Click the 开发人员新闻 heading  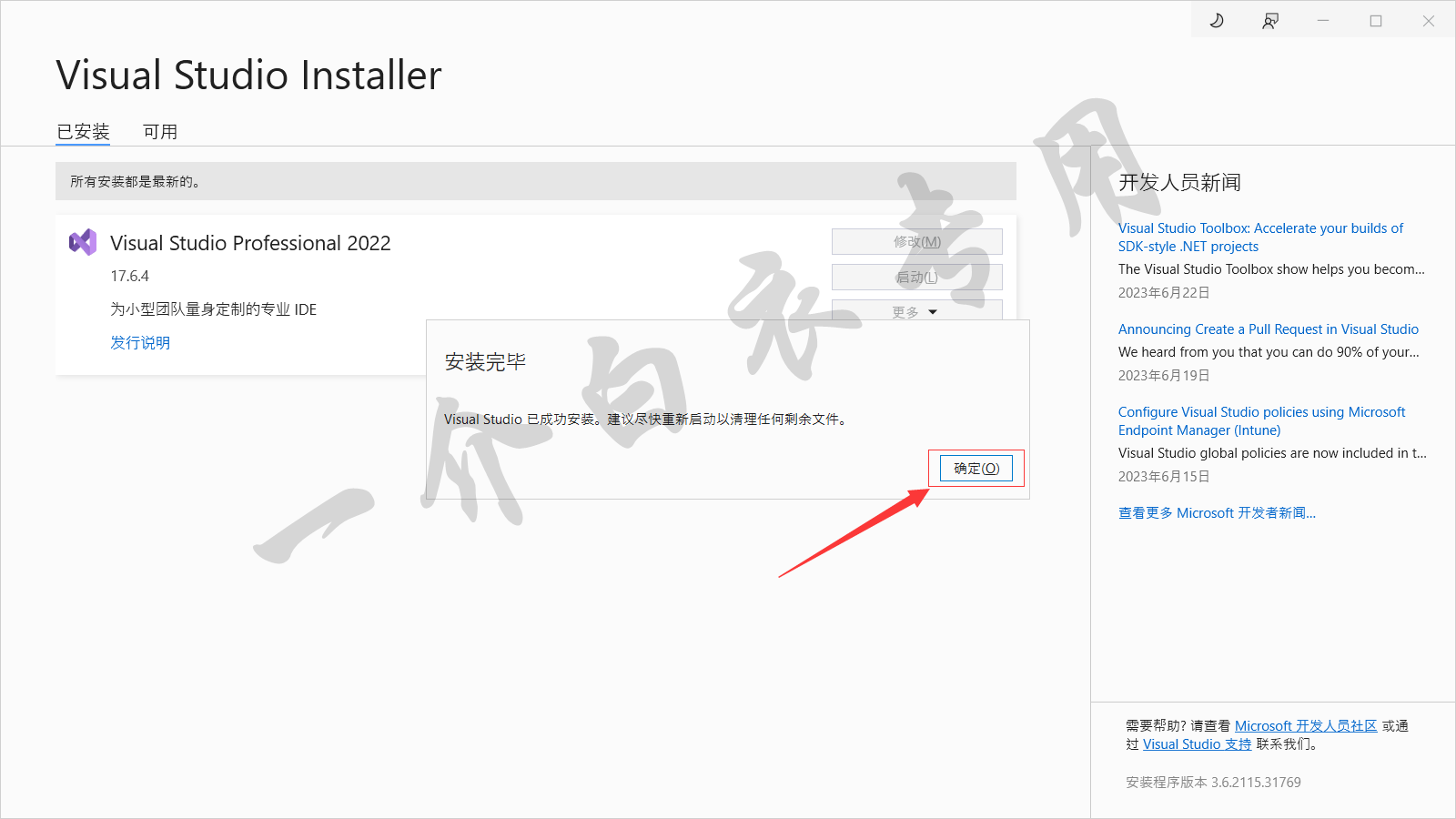click(x=1179, y=182)
